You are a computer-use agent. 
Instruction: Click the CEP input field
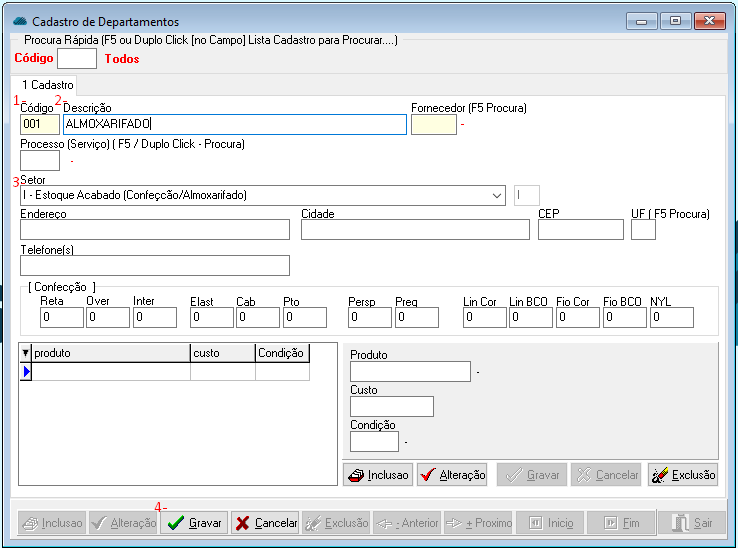coord(580,230)
